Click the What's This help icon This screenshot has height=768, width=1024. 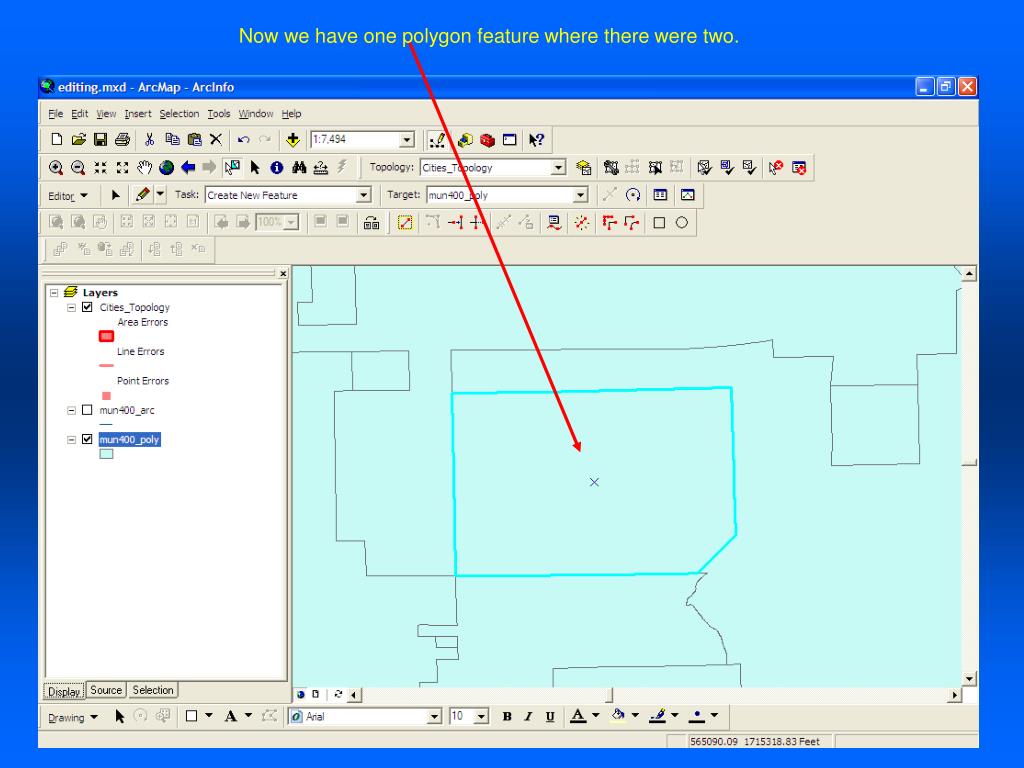(x=537, y=140)
